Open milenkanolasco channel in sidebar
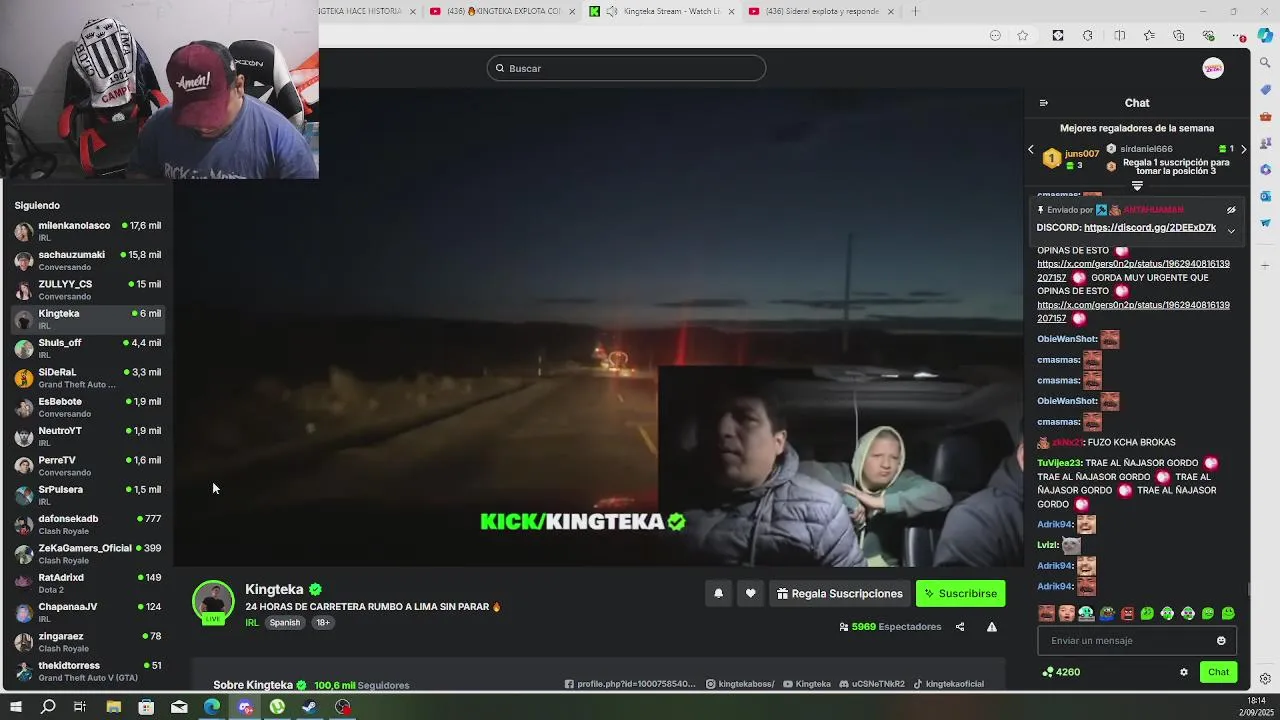 click(x=88, y=231)
